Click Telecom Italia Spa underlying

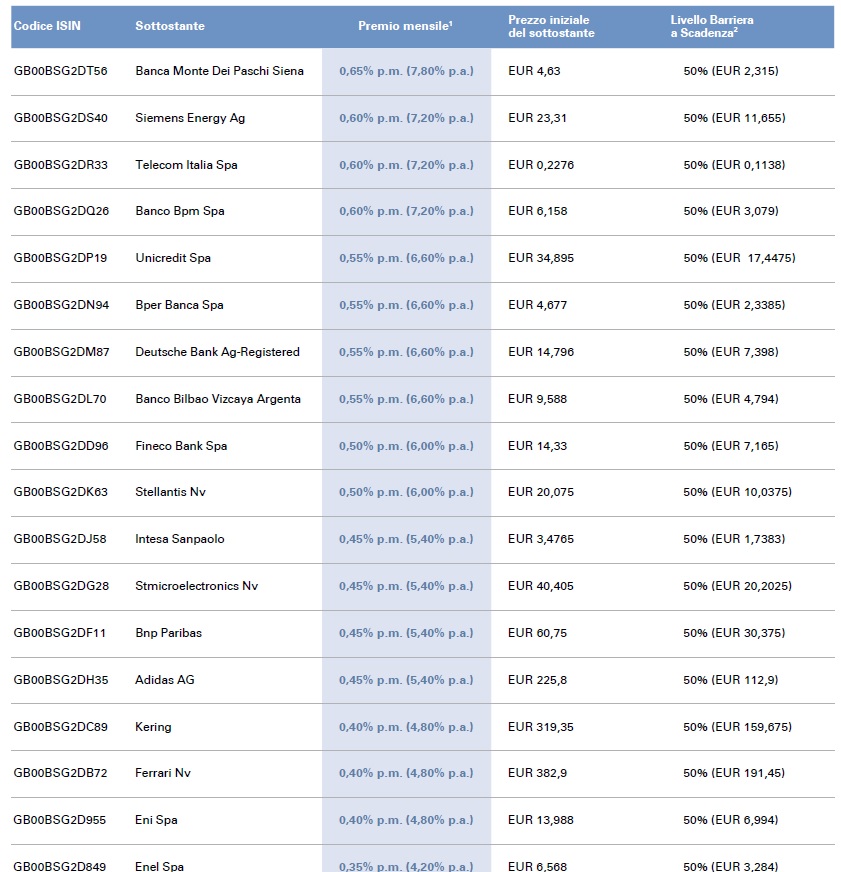186,165
